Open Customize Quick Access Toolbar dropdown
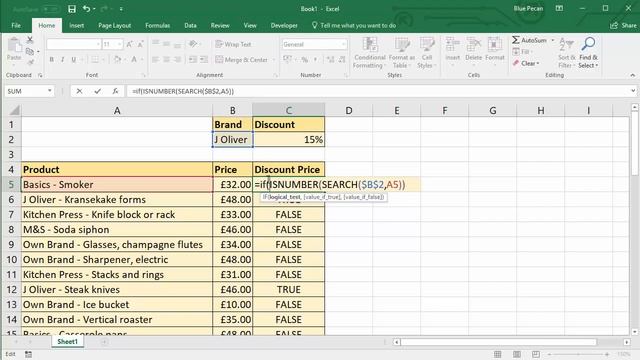This screenshot has height=360, width=640. point(121,9)
